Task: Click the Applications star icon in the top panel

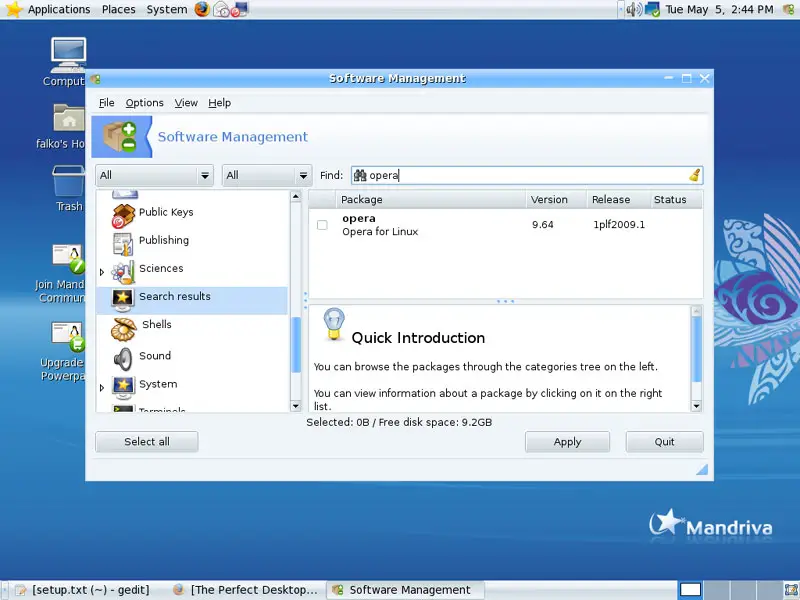Action: (14, 9)
